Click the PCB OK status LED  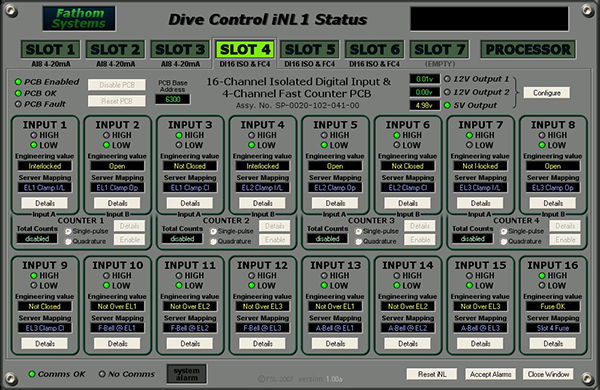coord(18,93)
